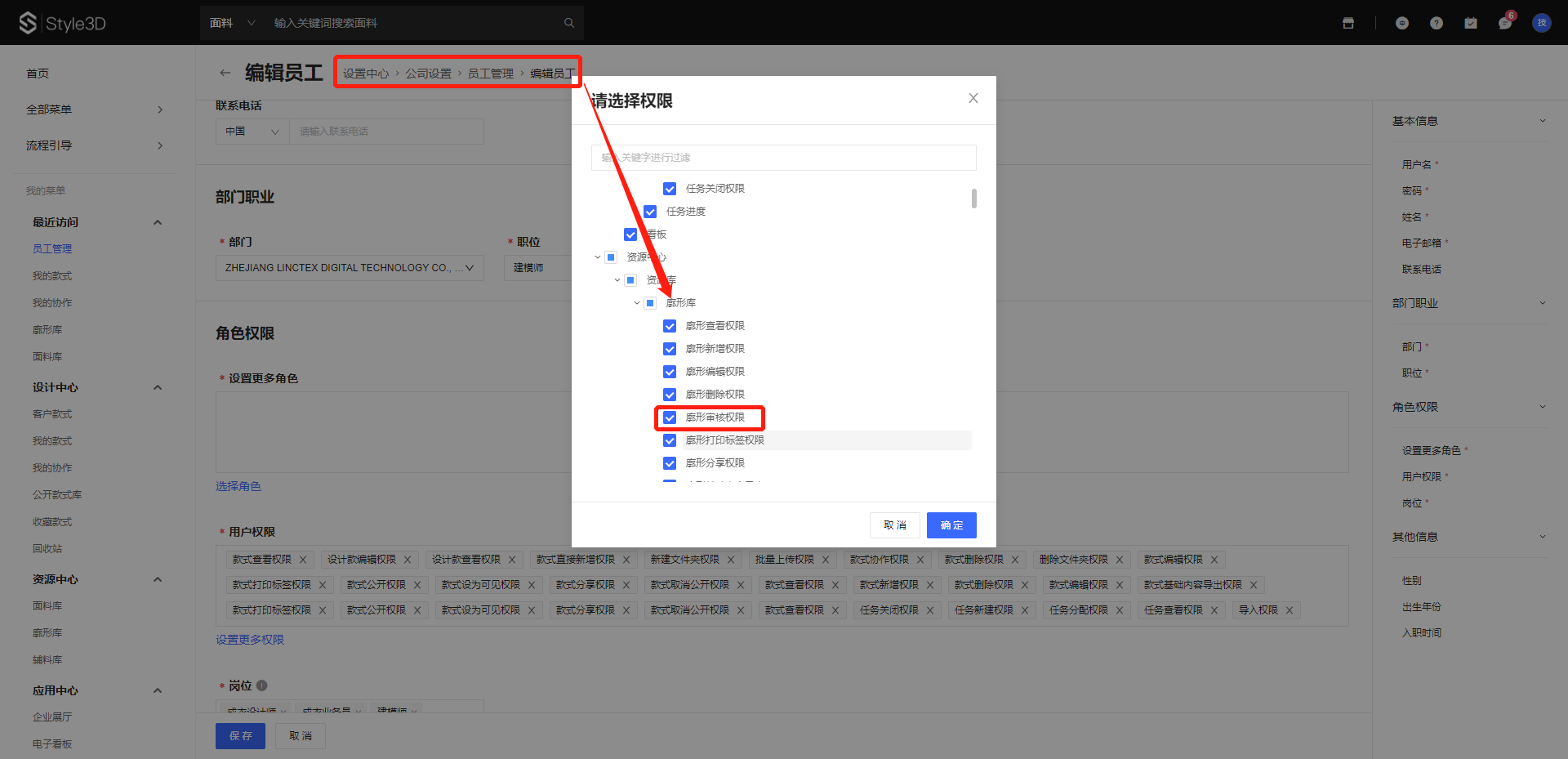
Task: Open 收藏款式 in sidebar
Action: [52, 522]
